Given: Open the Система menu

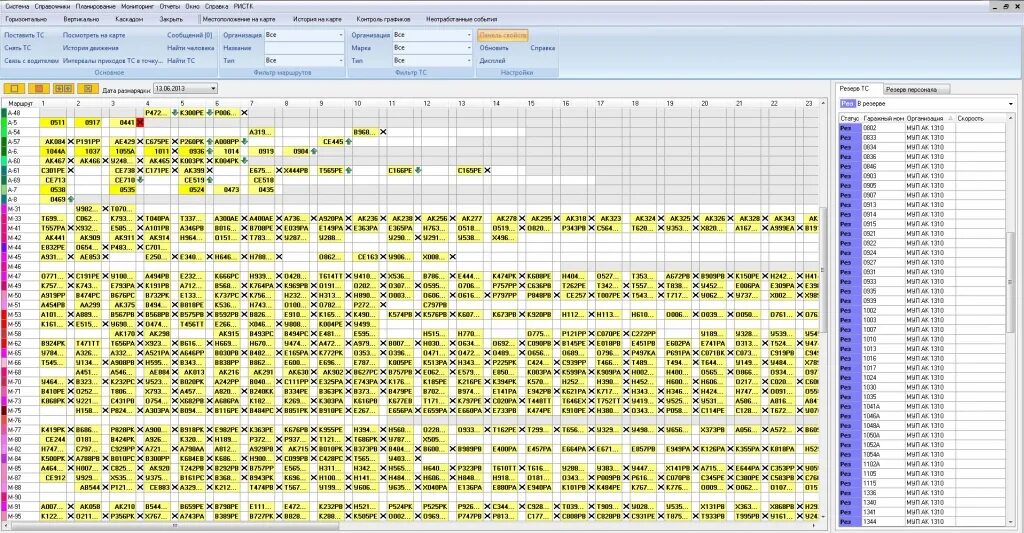Looking at the screenshot, I should point(18,7).
